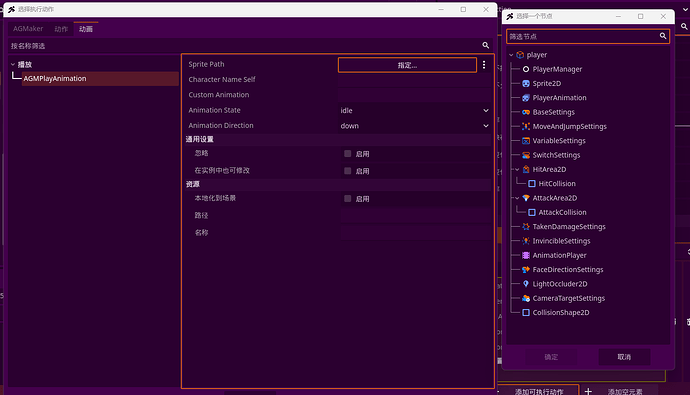Maximize the 选择执行动作 window

pyautogui.click(x=463, y=9)
